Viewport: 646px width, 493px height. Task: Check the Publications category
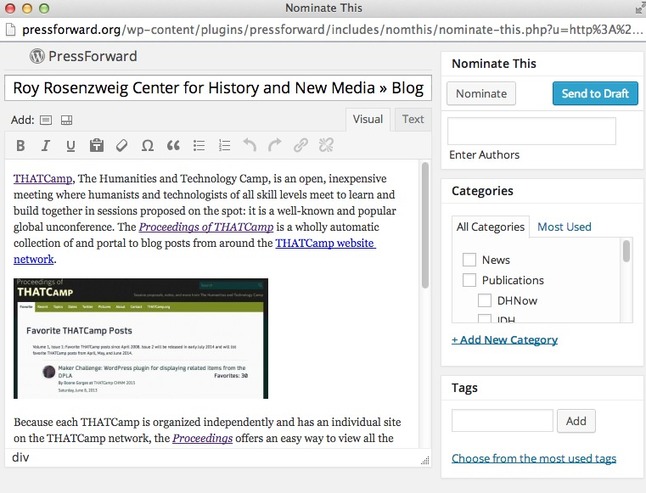[x=469, y=280]
